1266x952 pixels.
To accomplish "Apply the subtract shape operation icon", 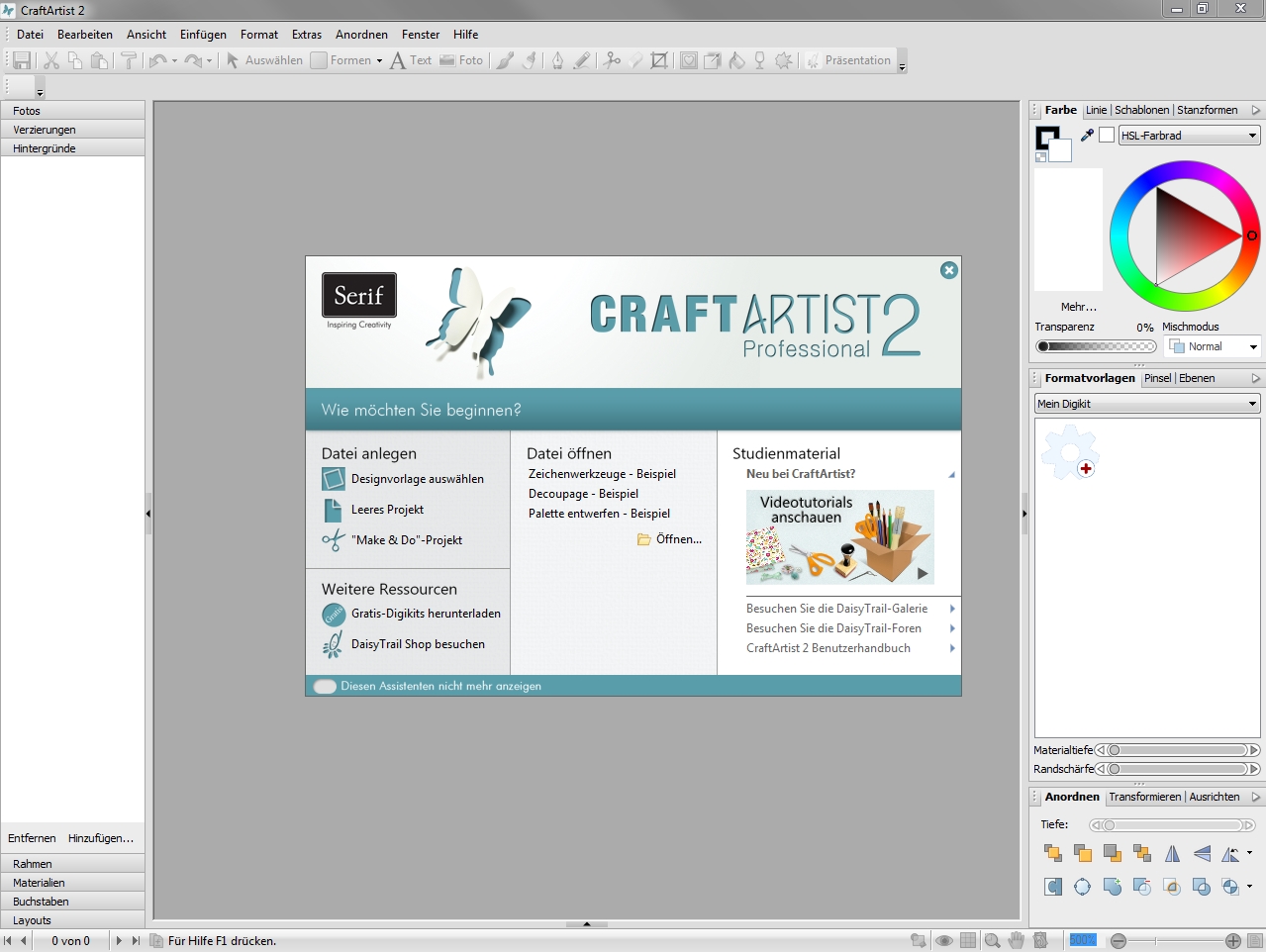I will point(1142,886).
